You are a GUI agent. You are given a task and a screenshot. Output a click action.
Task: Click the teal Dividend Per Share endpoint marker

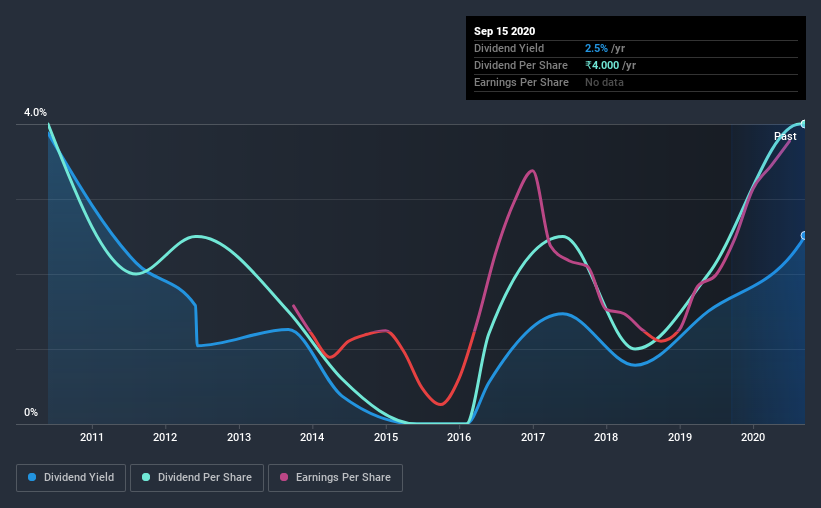point(804,124)
